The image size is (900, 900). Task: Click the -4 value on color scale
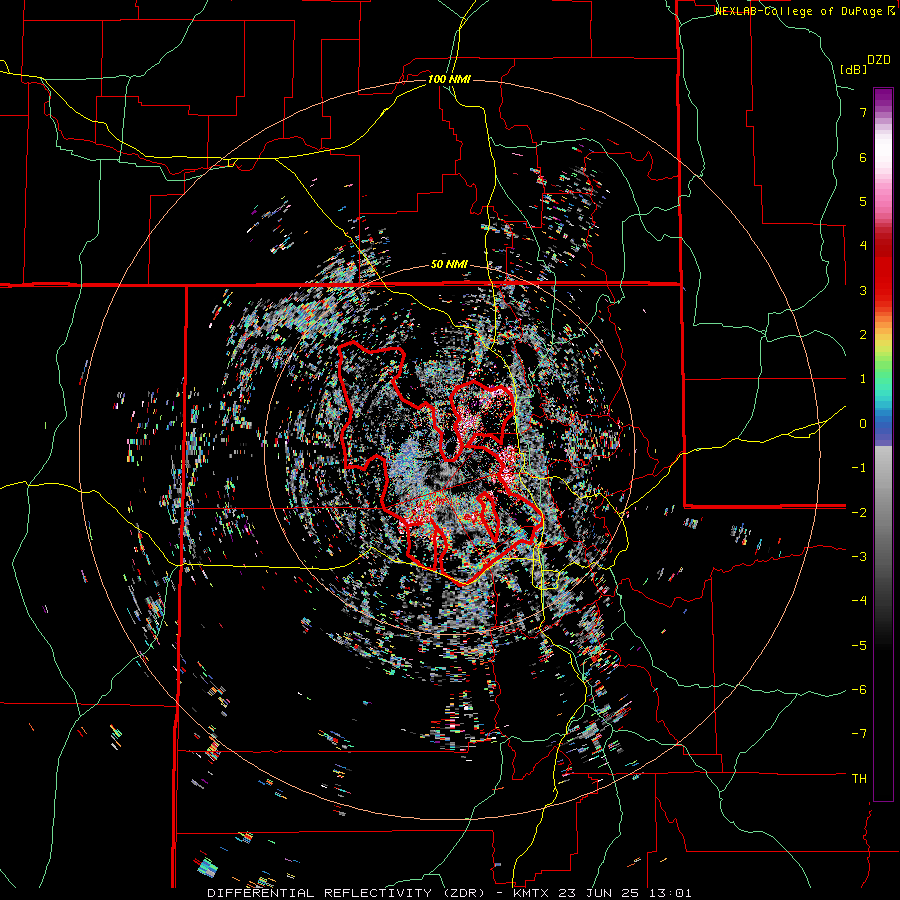859,601
